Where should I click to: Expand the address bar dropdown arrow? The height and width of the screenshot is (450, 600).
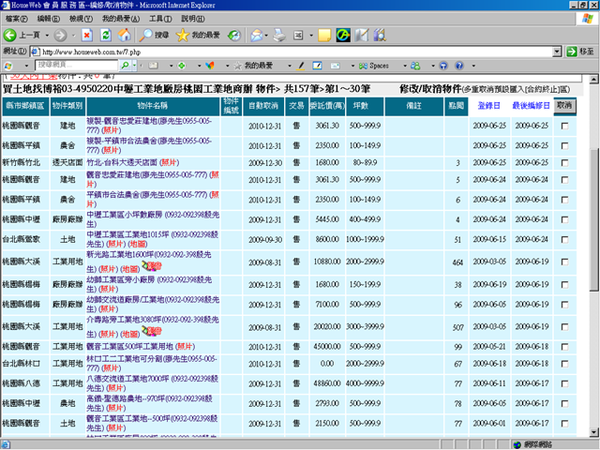pyautogui.click(x=557, y=51)
